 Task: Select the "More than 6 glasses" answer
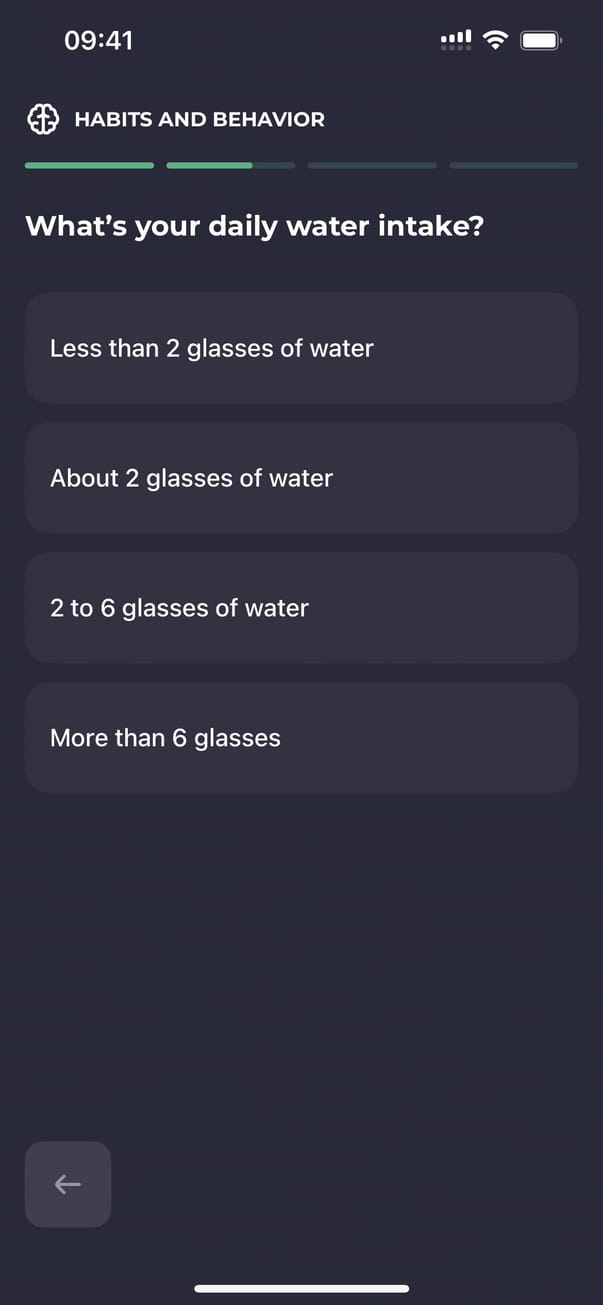click(x=301, y=738)
